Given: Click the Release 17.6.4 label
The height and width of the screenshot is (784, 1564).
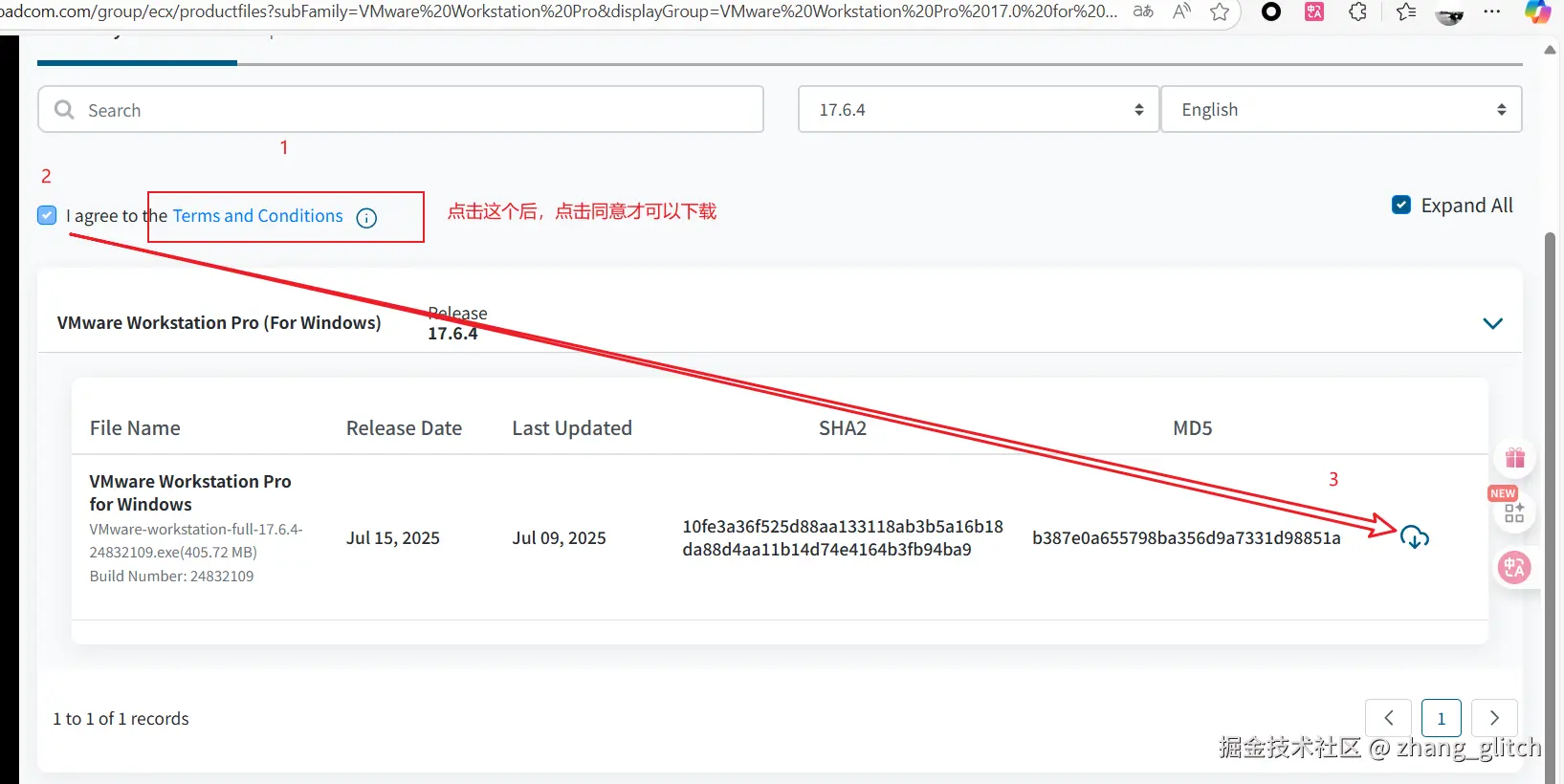Looking at the screenshot, I should coord(457,323).
